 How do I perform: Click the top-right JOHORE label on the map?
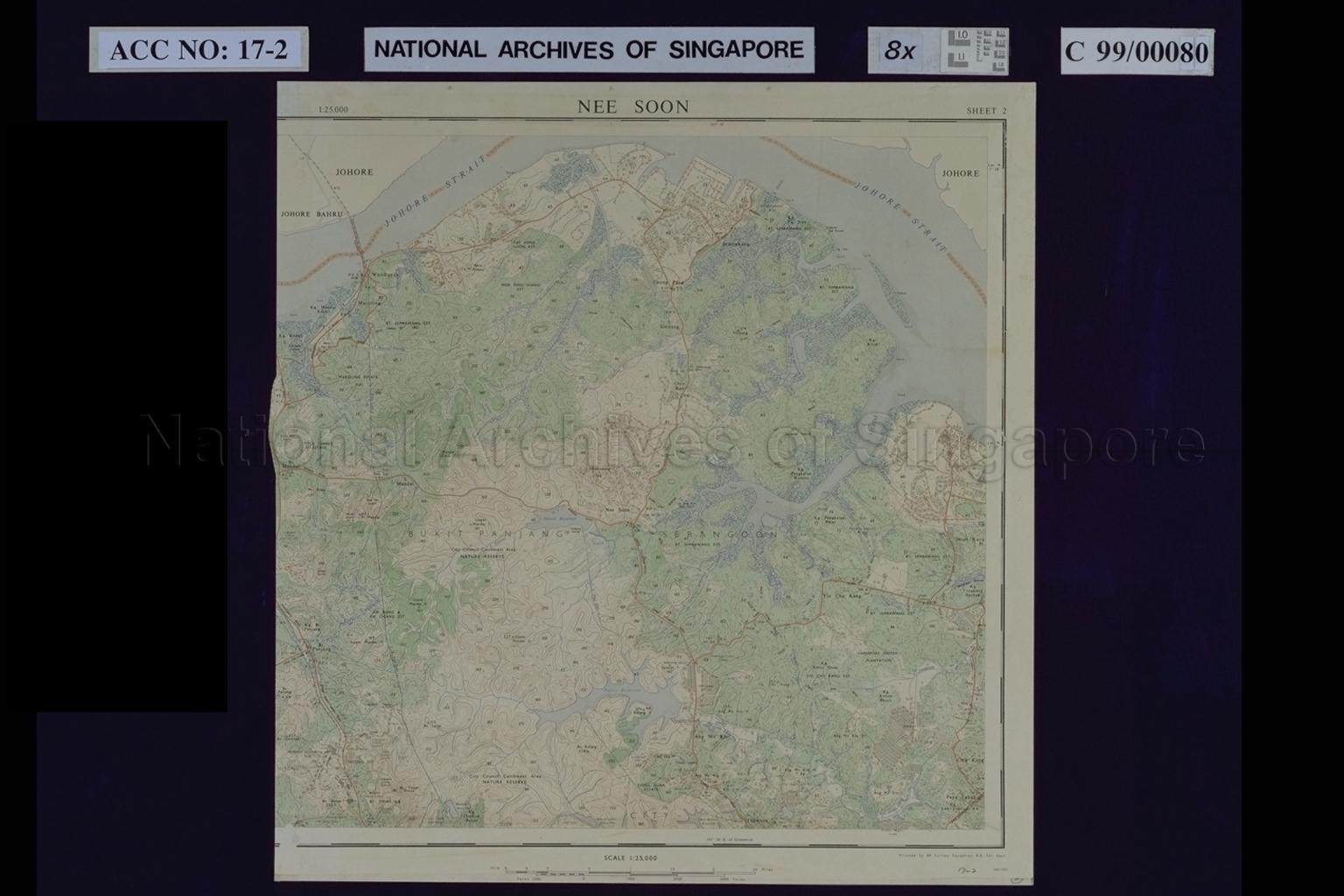click(x=960, y=173)
